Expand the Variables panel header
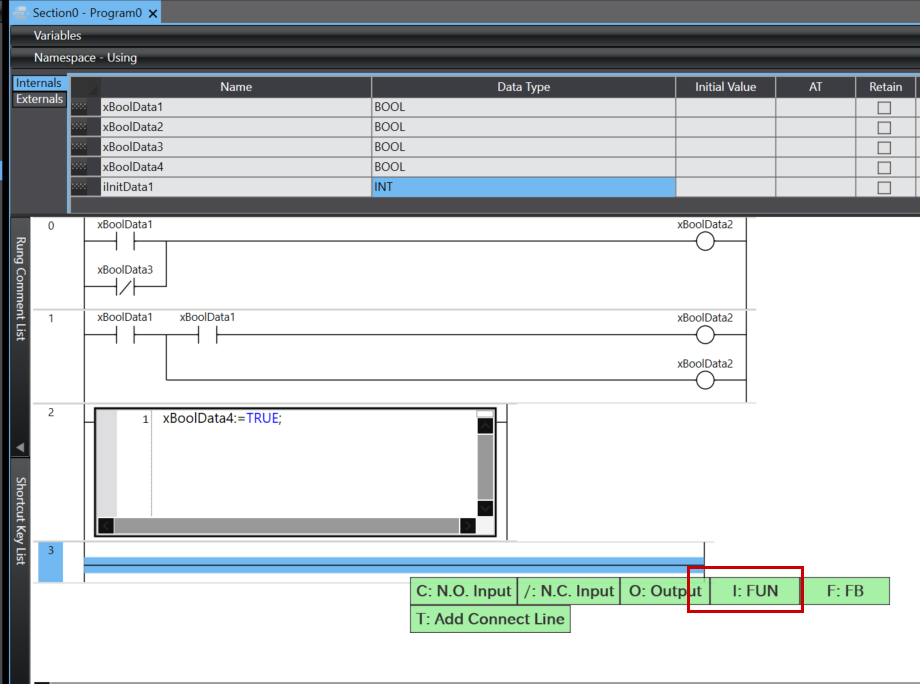The width and height of the screenshot is (920, 684). click(x=57, y=36)
